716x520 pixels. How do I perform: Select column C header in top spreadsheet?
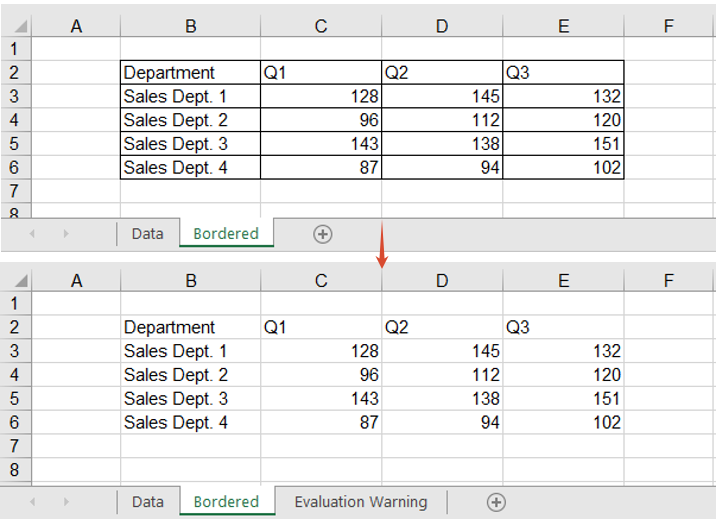321,26
